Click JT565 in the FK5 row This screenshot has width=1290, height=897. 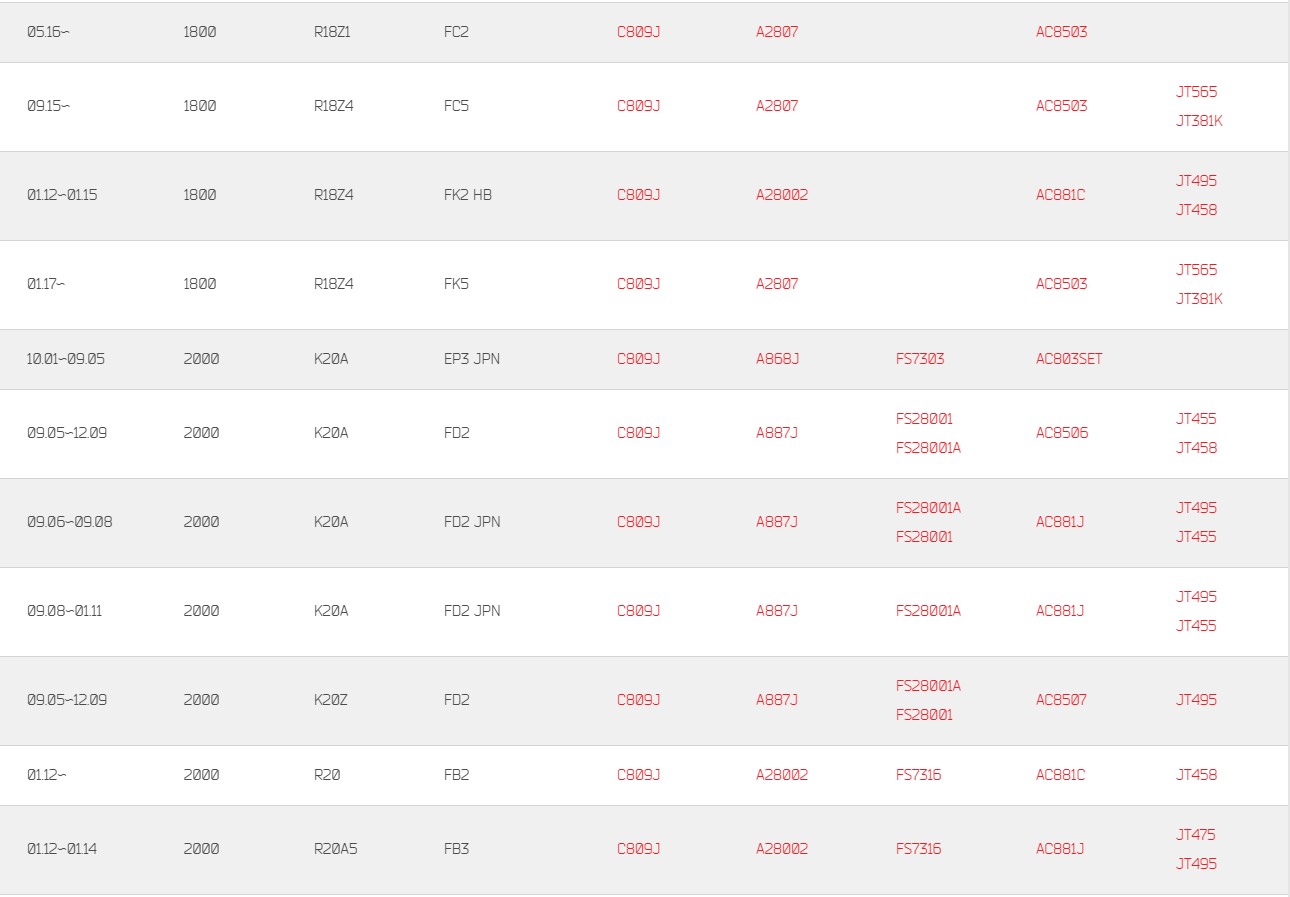[x=1197, y=270]
